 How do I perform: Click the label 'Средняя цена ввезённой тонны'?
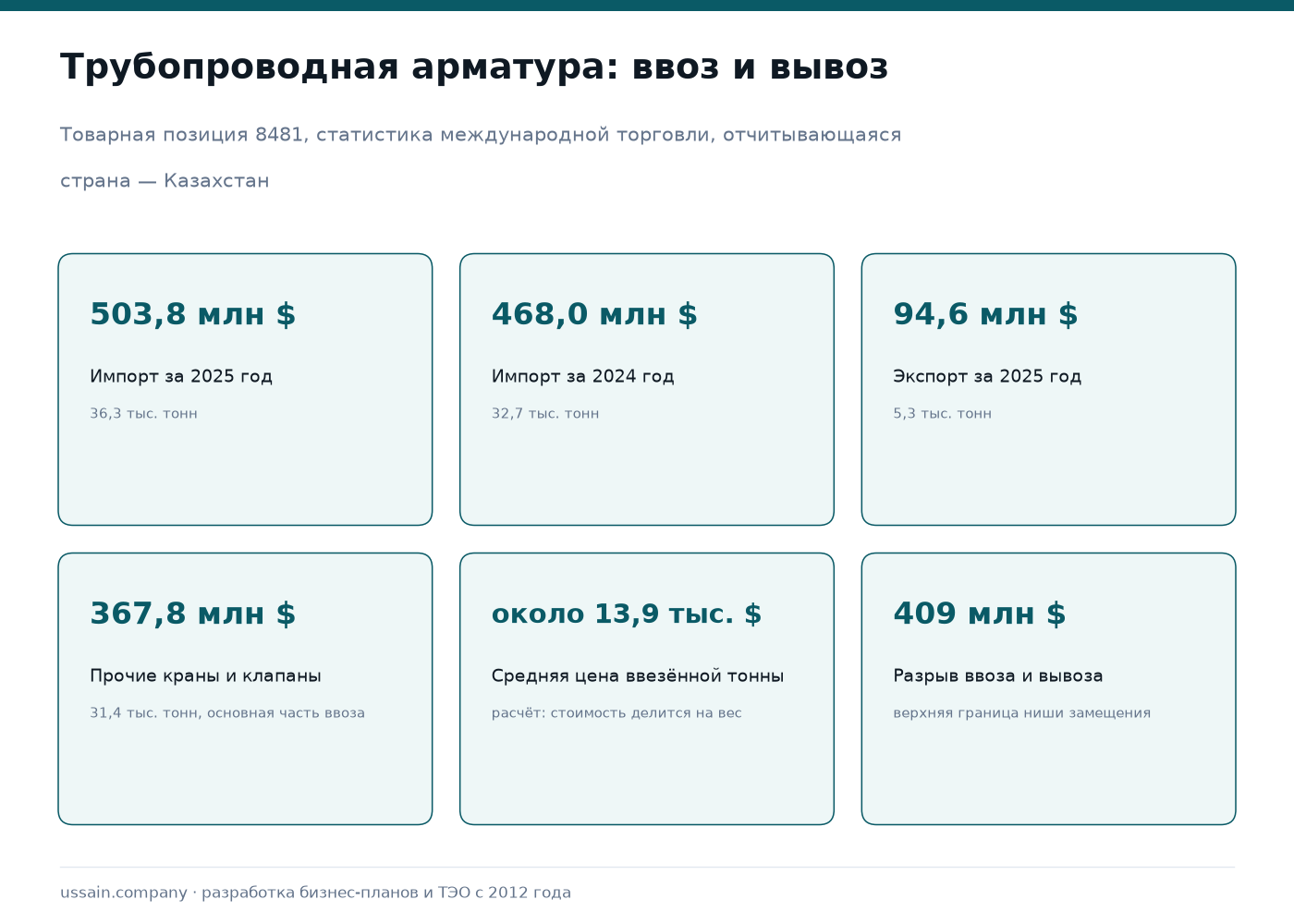tap(638, 675)
